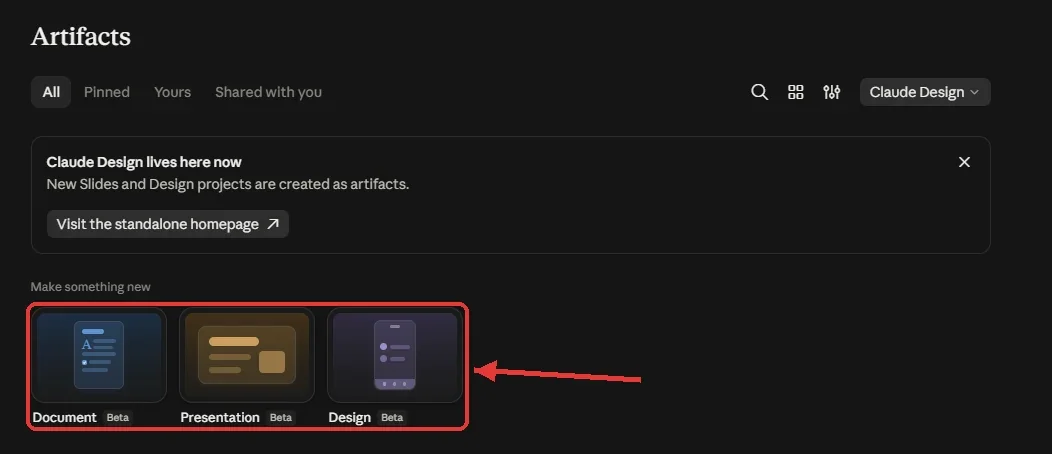Open the filter sliders icon
1052x454 pixels.
coord(831,93)
